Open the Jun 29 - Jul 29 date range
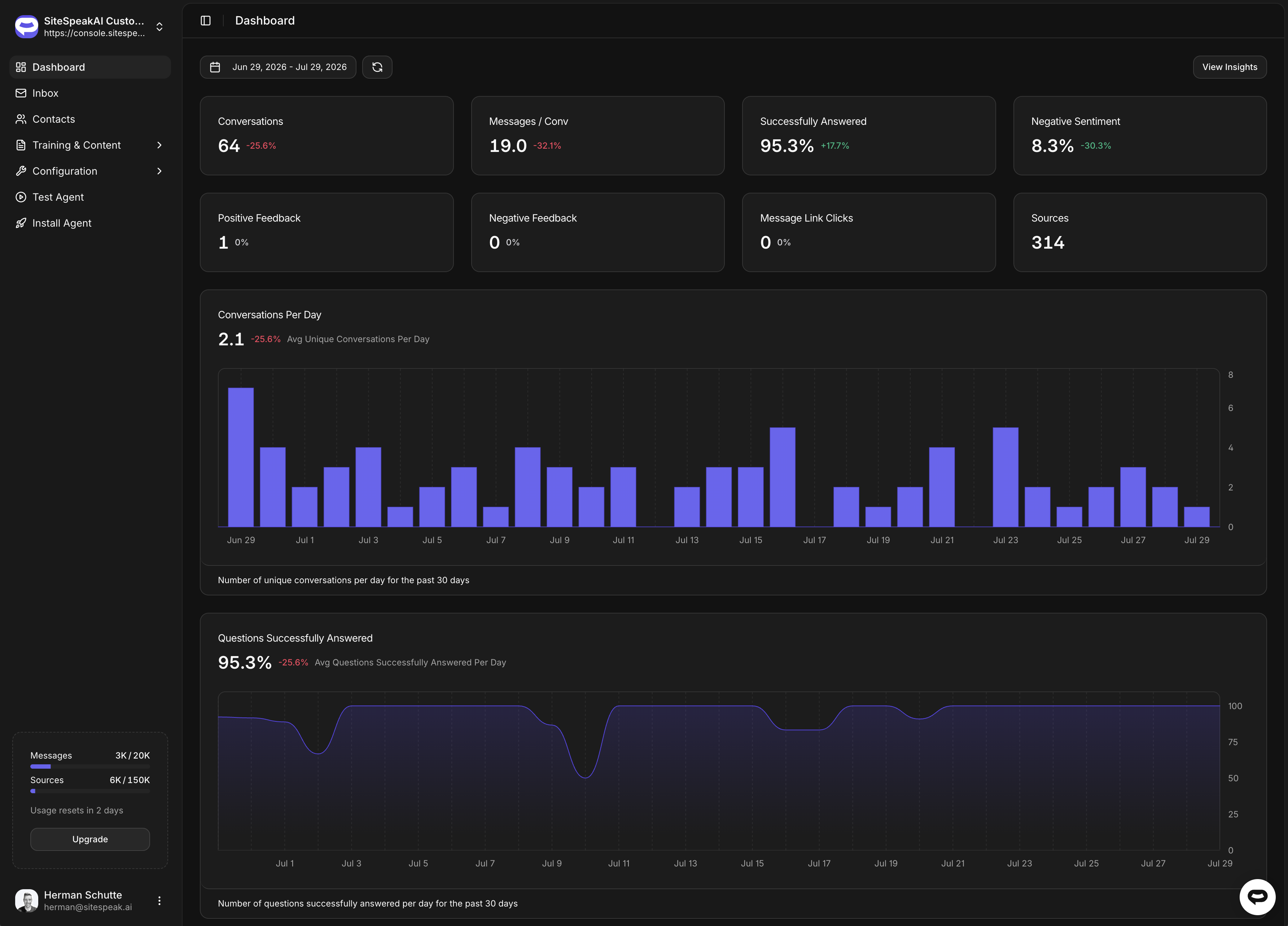Viewport: 1288px width, 926px height. tap(278, 67)
